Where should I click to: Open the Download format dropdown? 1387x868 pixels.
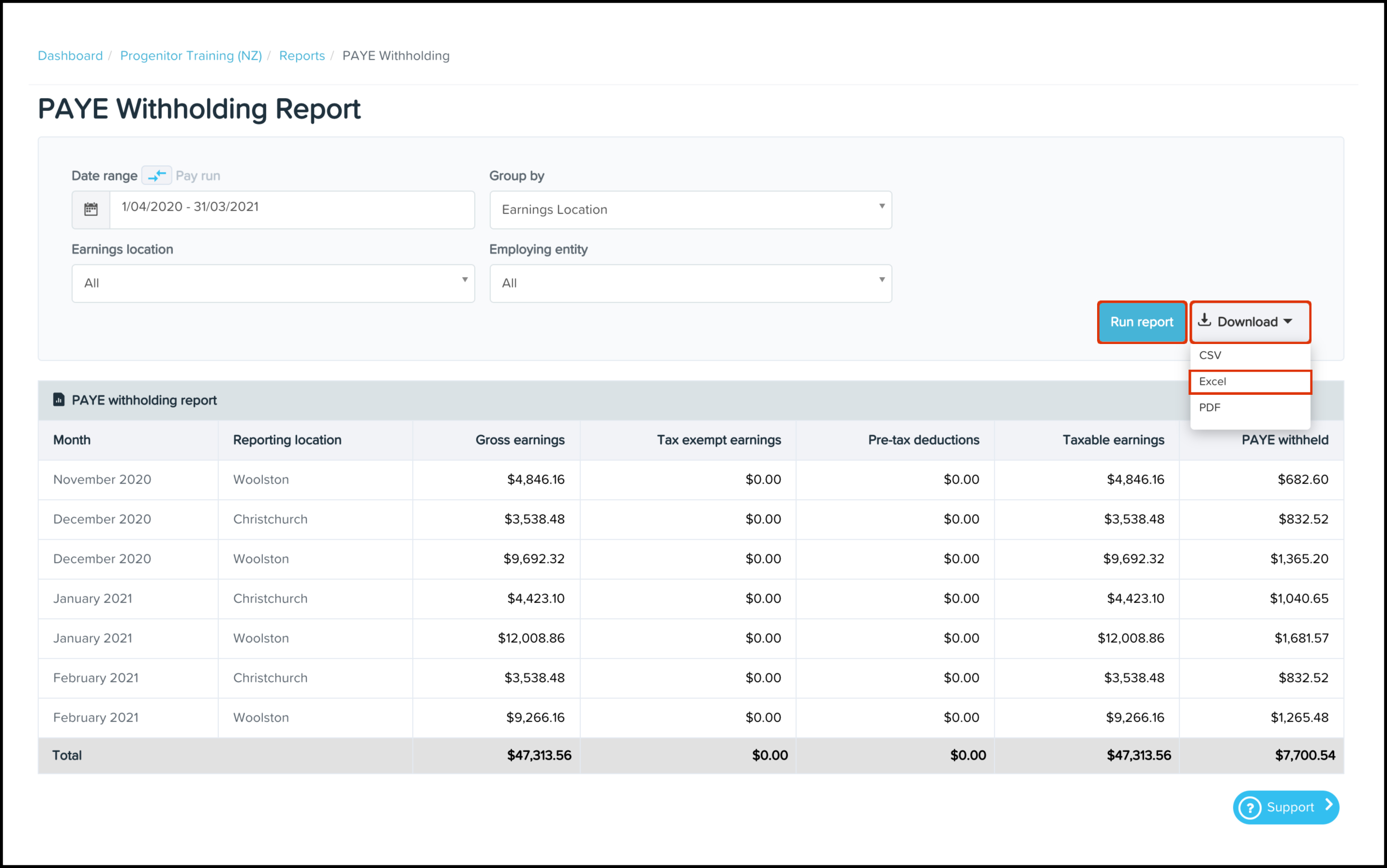pyautogui.click(x=1250, y=322)
